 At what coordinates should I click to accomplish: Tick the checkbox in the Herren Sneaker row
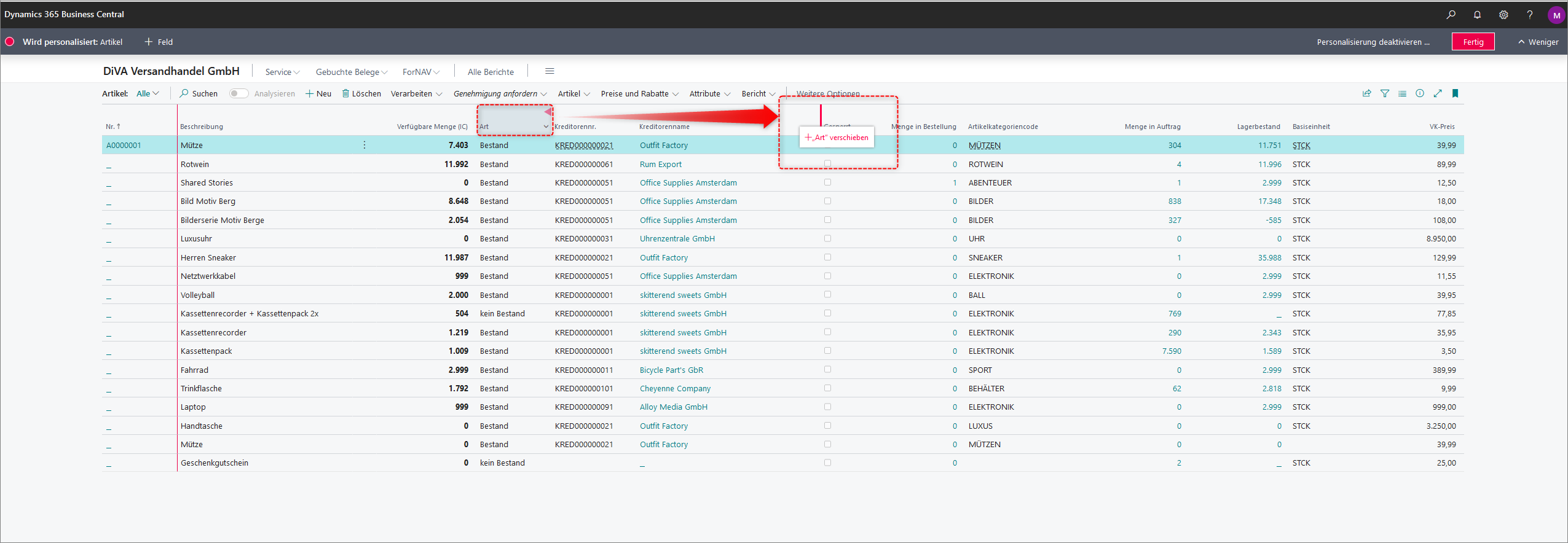827,257
